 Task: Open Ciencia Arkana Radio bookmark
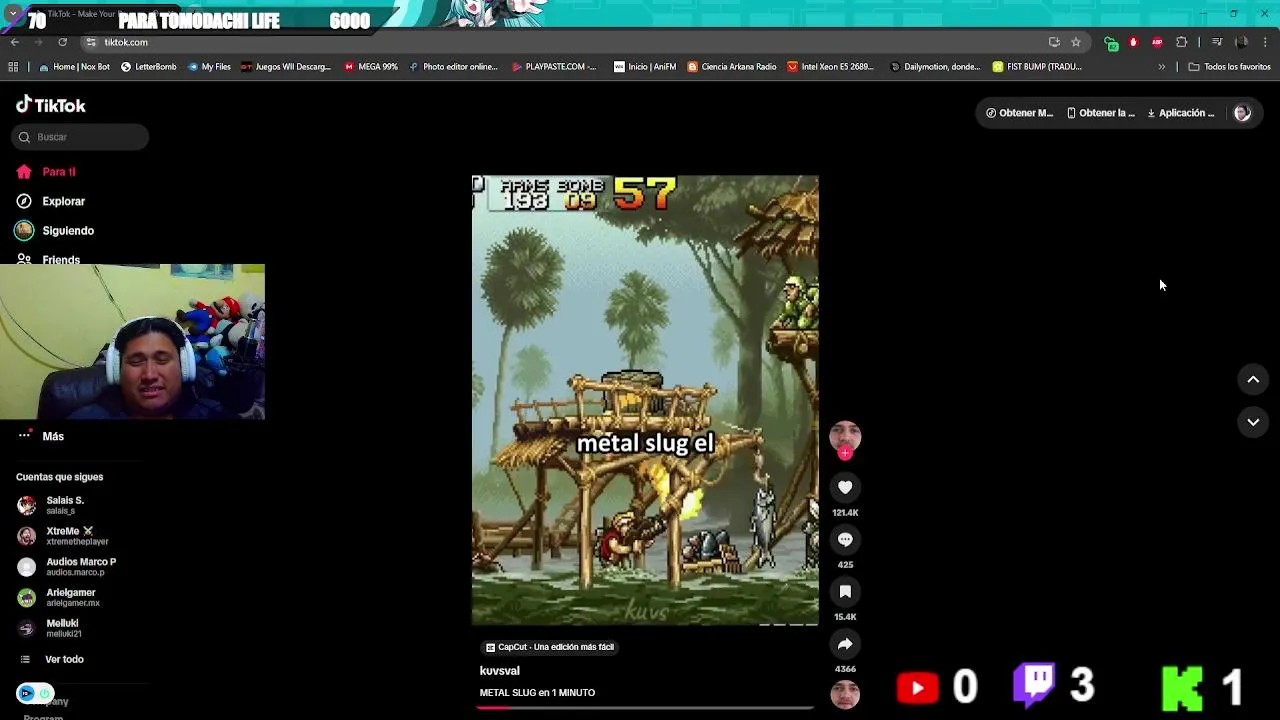coord(732,67)
